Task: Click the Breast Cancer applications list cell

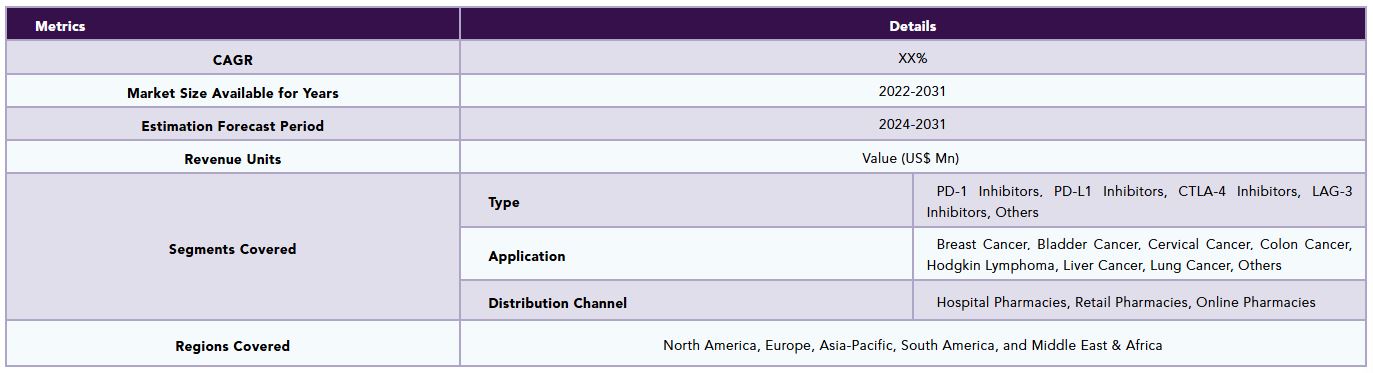Action: 1139,254
